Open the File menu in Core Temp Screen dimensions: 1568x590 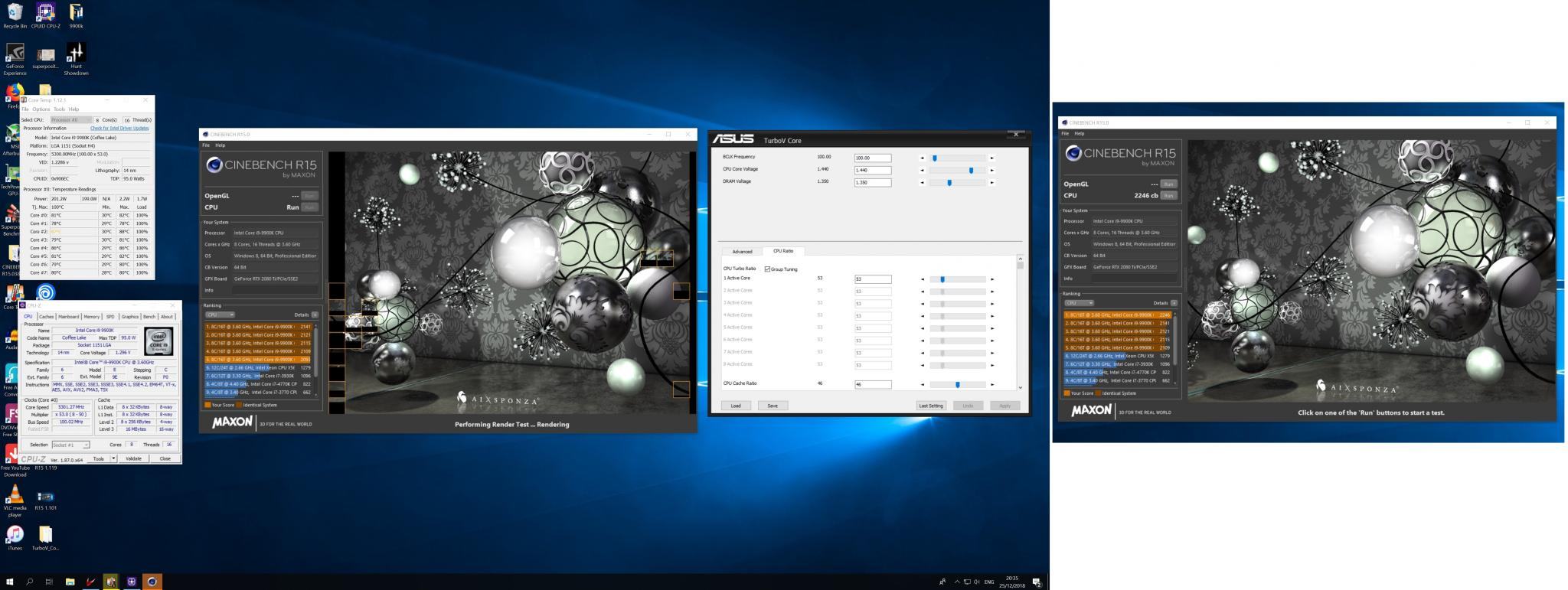(x=25, y=109)
